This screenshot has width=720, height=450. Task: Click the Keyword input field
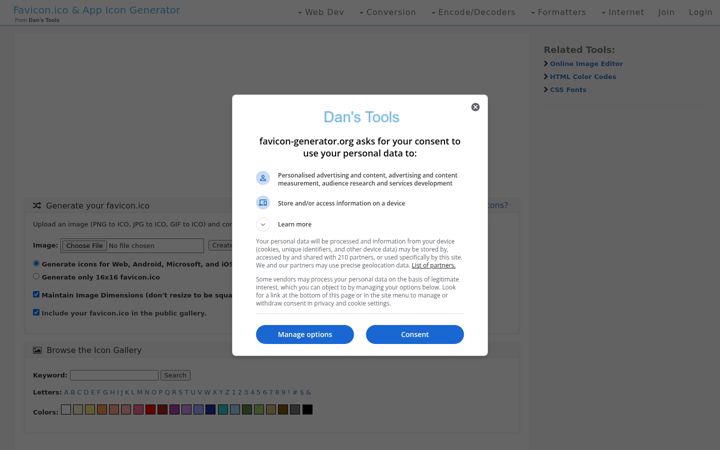[x=114, y=375]
